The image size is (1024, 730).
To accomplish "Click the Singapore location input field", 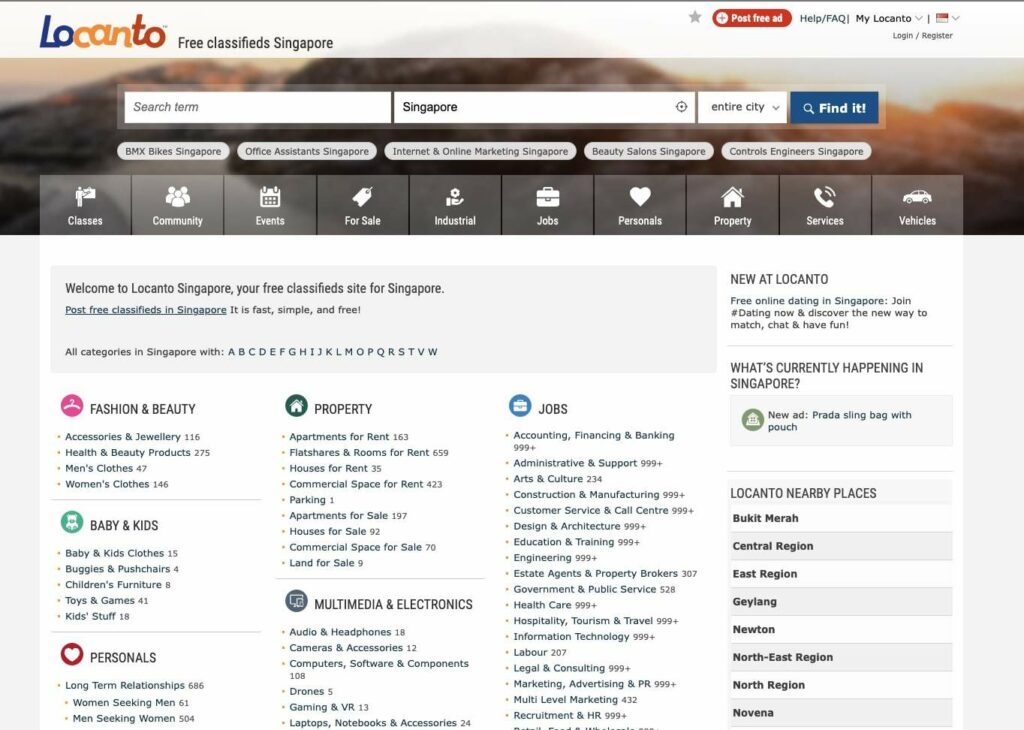I will (544, 107).
